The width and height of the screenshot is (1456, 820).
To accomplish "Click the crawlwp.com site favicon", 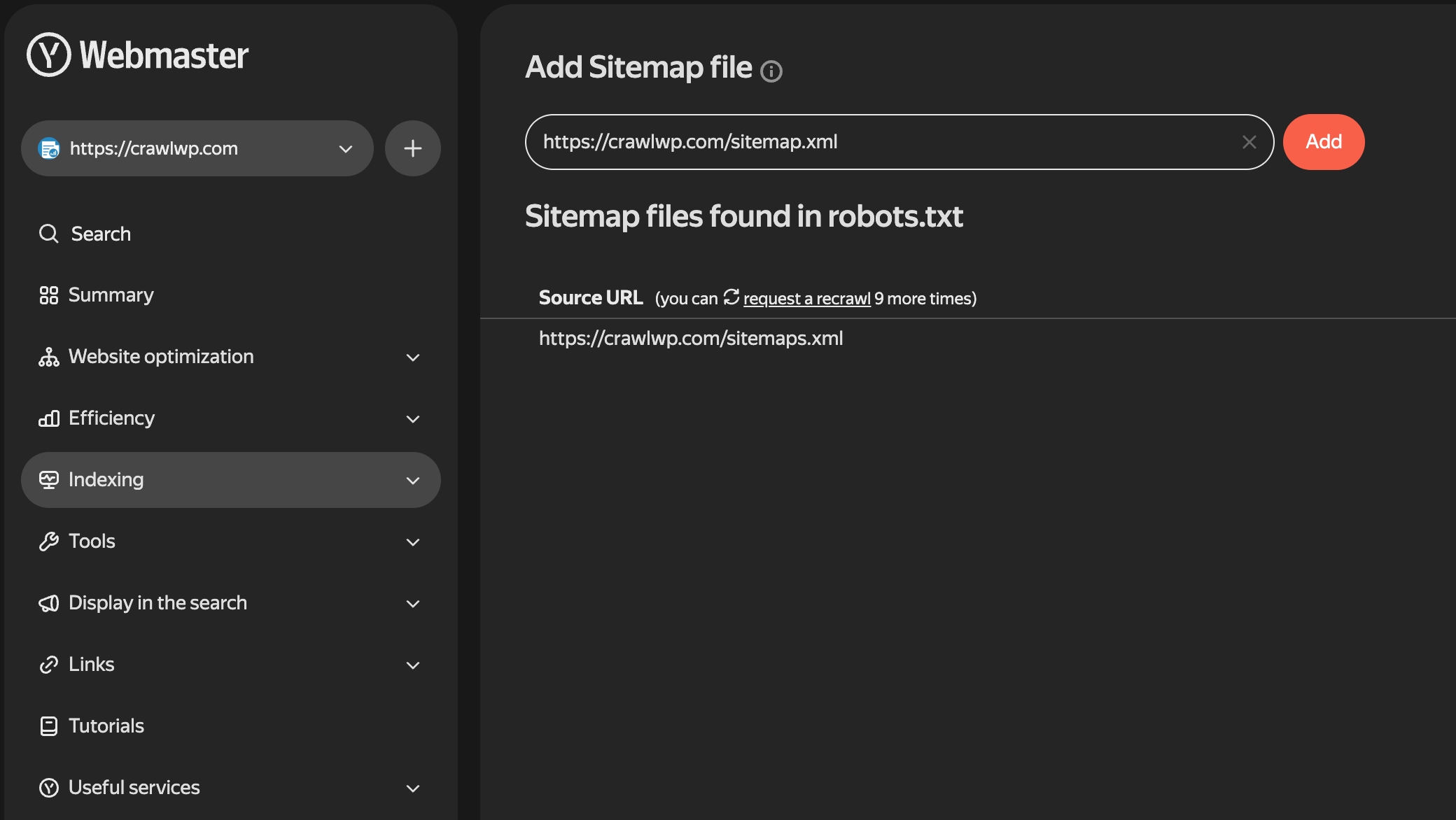I will coord(49,148).
